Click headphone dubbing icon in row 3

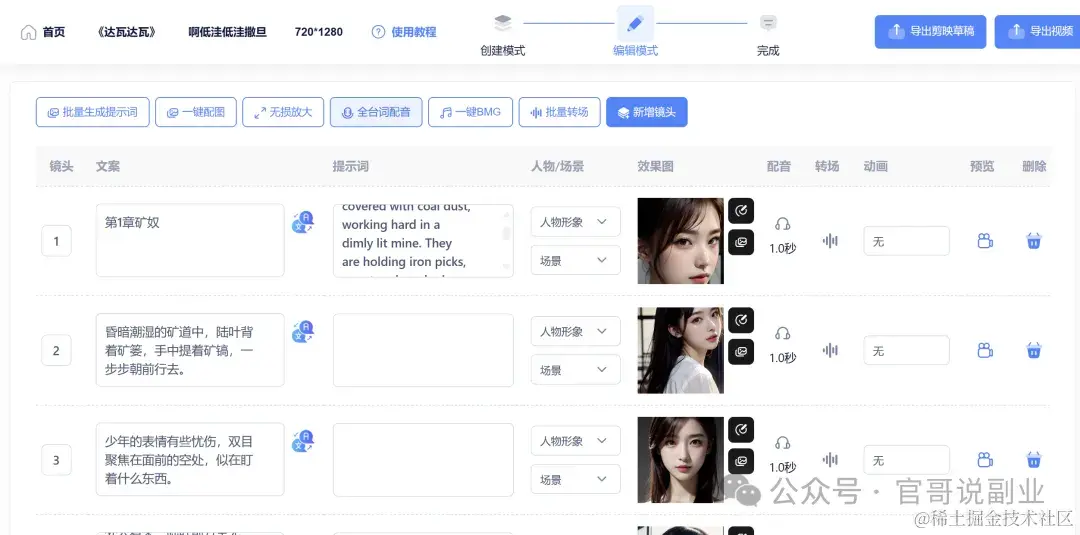click(x=782, y=443)
